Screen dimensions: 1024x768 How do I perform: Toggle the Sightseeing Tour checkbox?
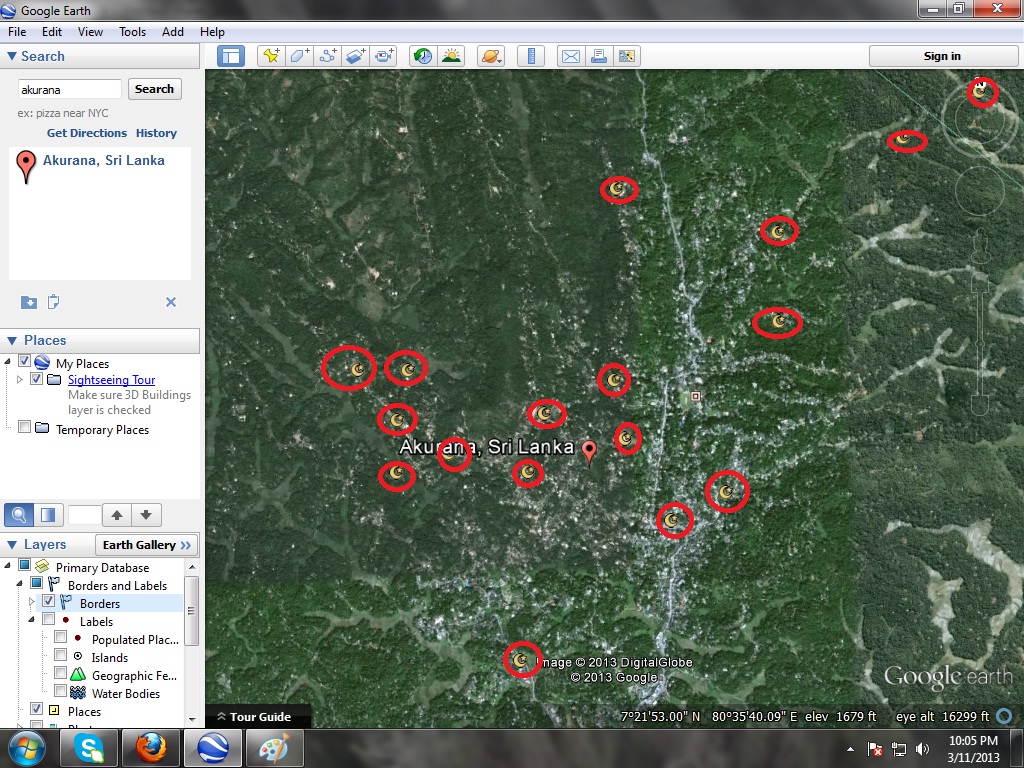tap(37, 379)
